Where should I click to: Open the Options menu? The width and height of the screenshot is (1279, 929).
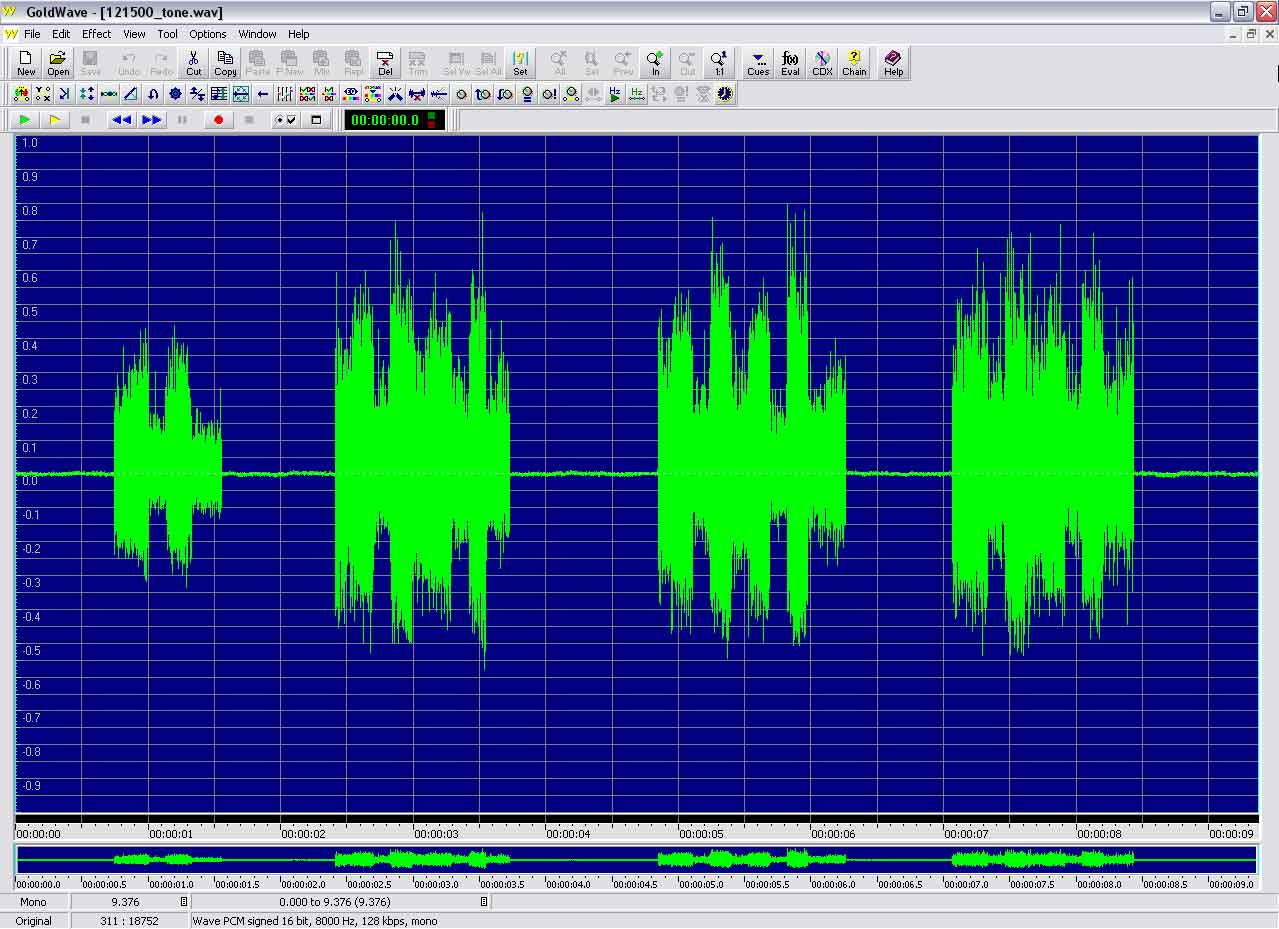click(208, 34)
